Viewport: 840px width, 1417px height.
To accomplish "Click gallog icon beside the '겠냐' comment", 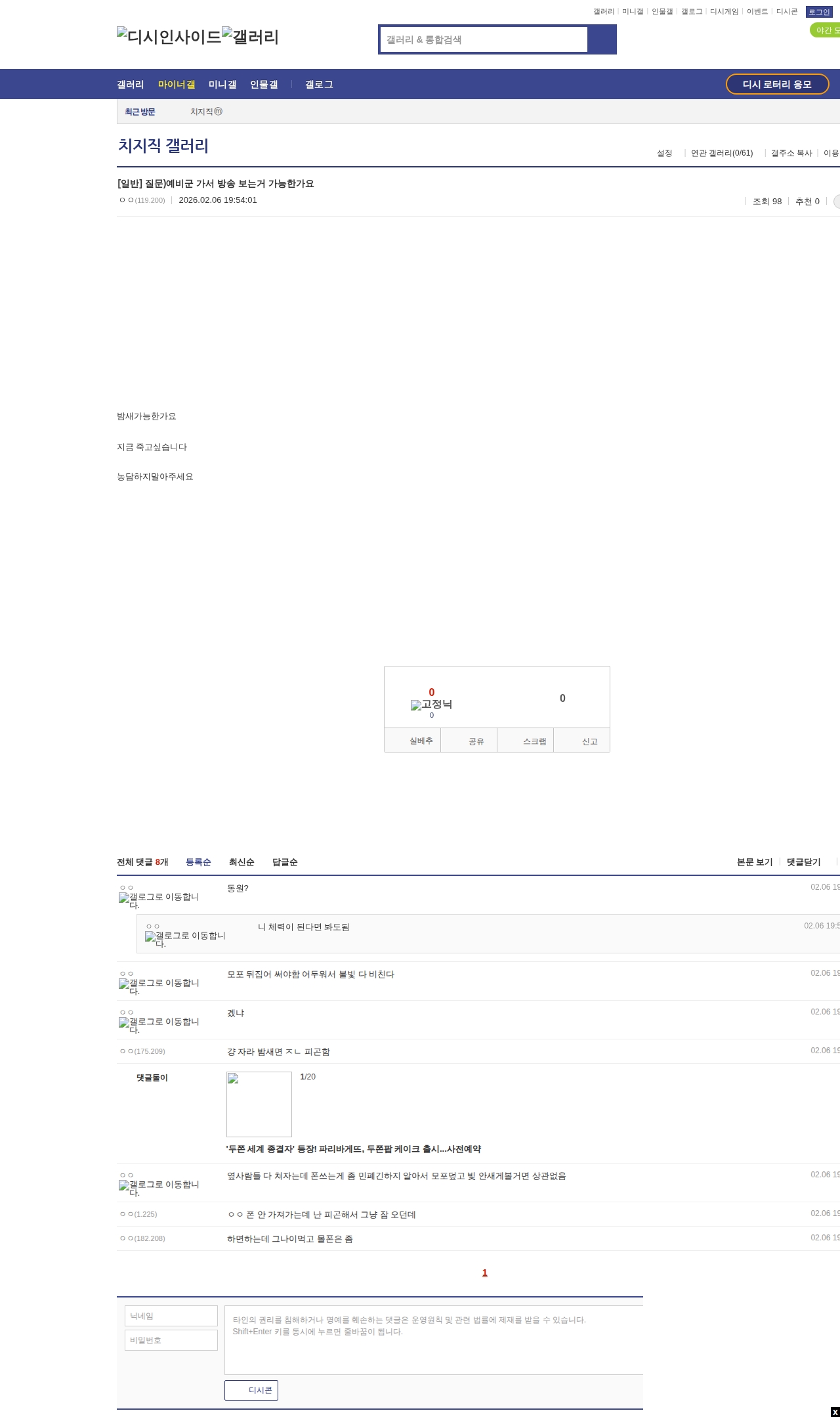I will (158, 1025).
